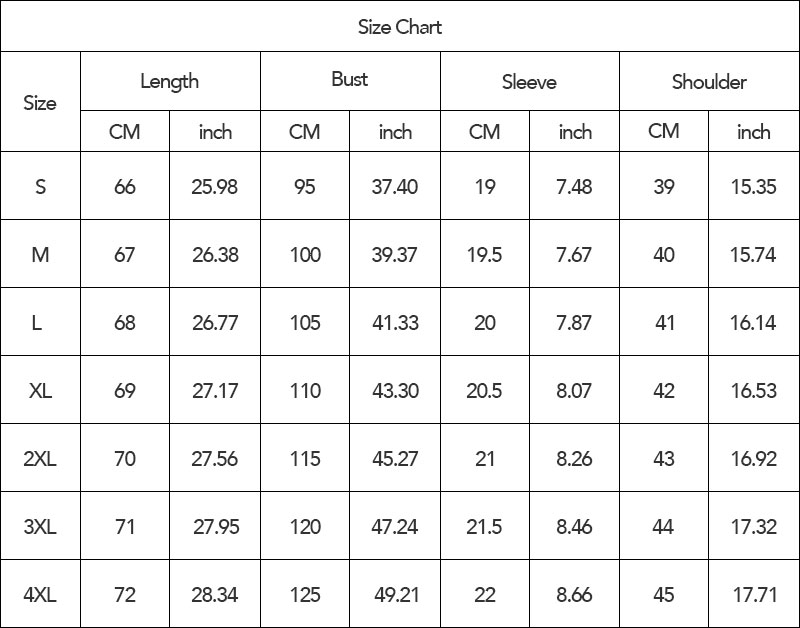This screenshot has width=800, height=628.
Task: Select the Bust column header
Action: pyautogui.click(x=349, y=79)
